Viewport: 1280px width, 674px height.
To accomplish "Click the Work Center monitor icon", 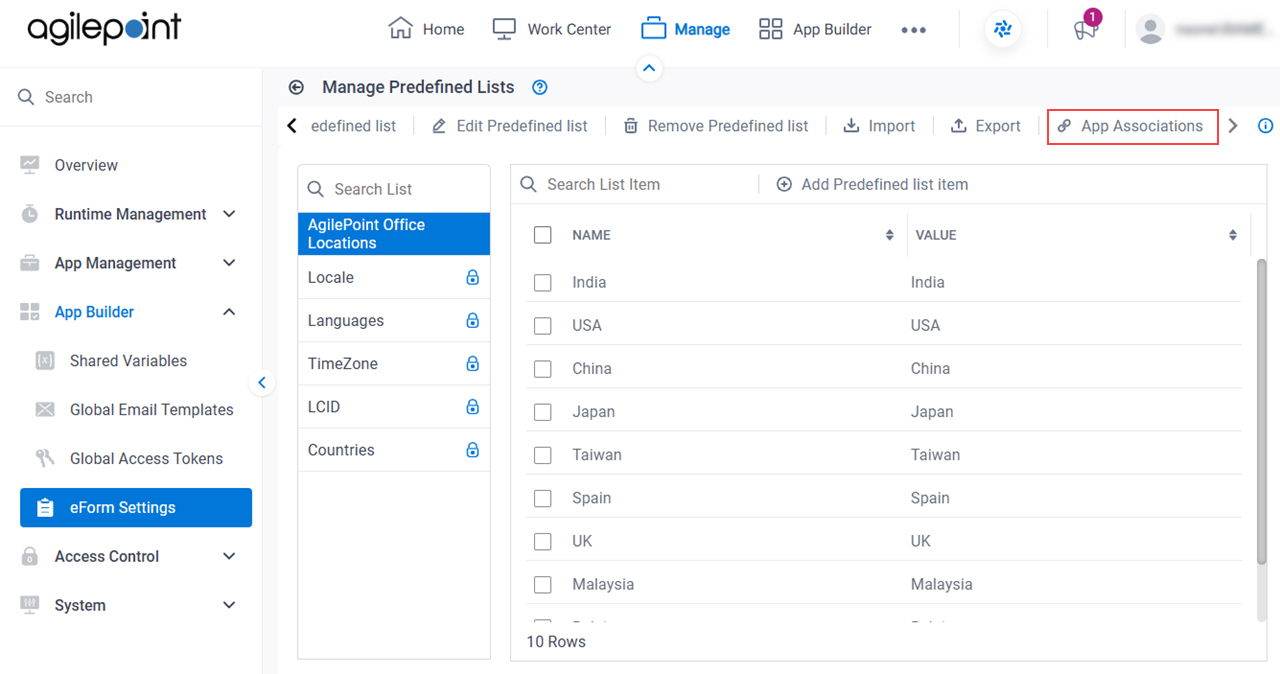I will tap(504, 29).
